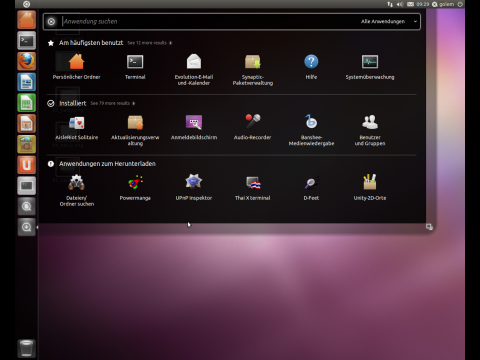Open the sound volume indicator
Image resolution: width=480 pixels, height=360 pixels.
point(400,4)
